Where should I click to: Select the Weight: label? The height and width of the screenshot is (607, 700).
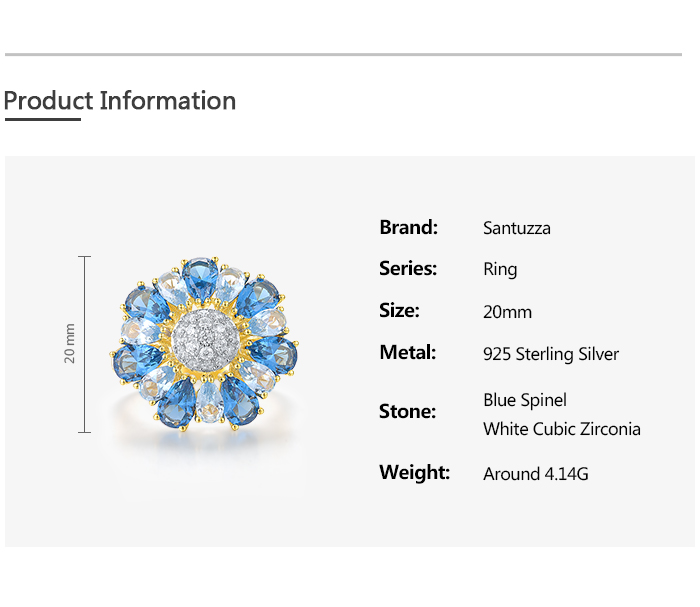tap(414, 472)
